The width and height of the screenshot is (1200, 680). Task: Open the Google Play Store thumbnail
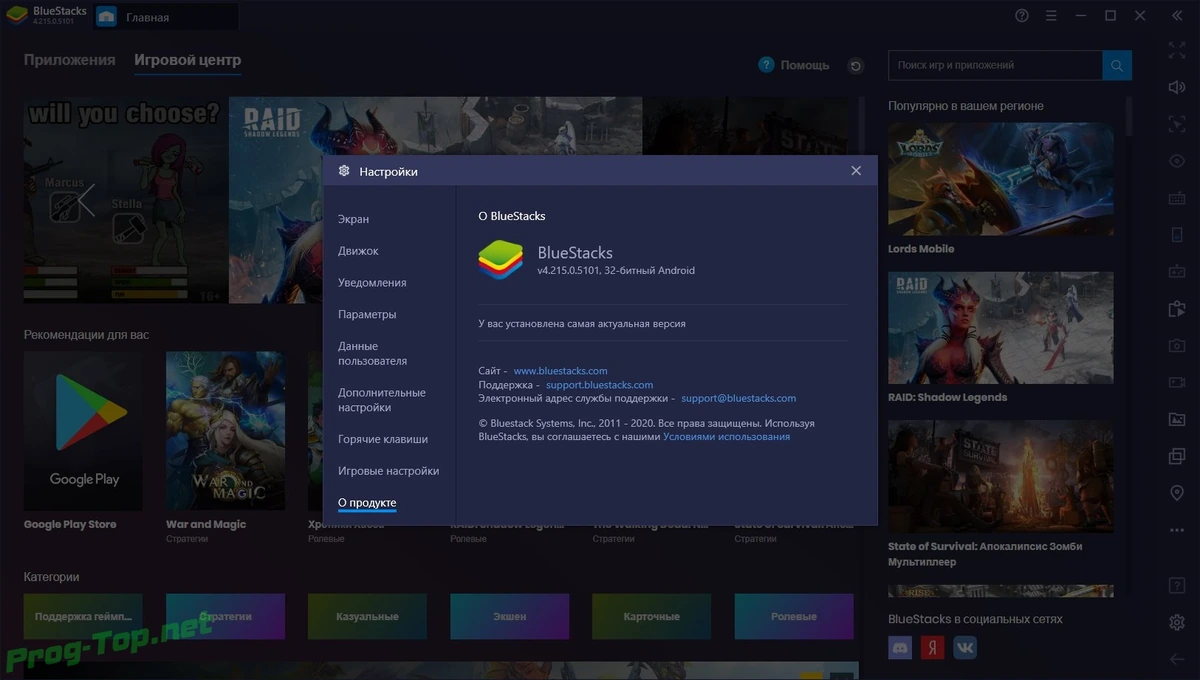pos(84,431)
